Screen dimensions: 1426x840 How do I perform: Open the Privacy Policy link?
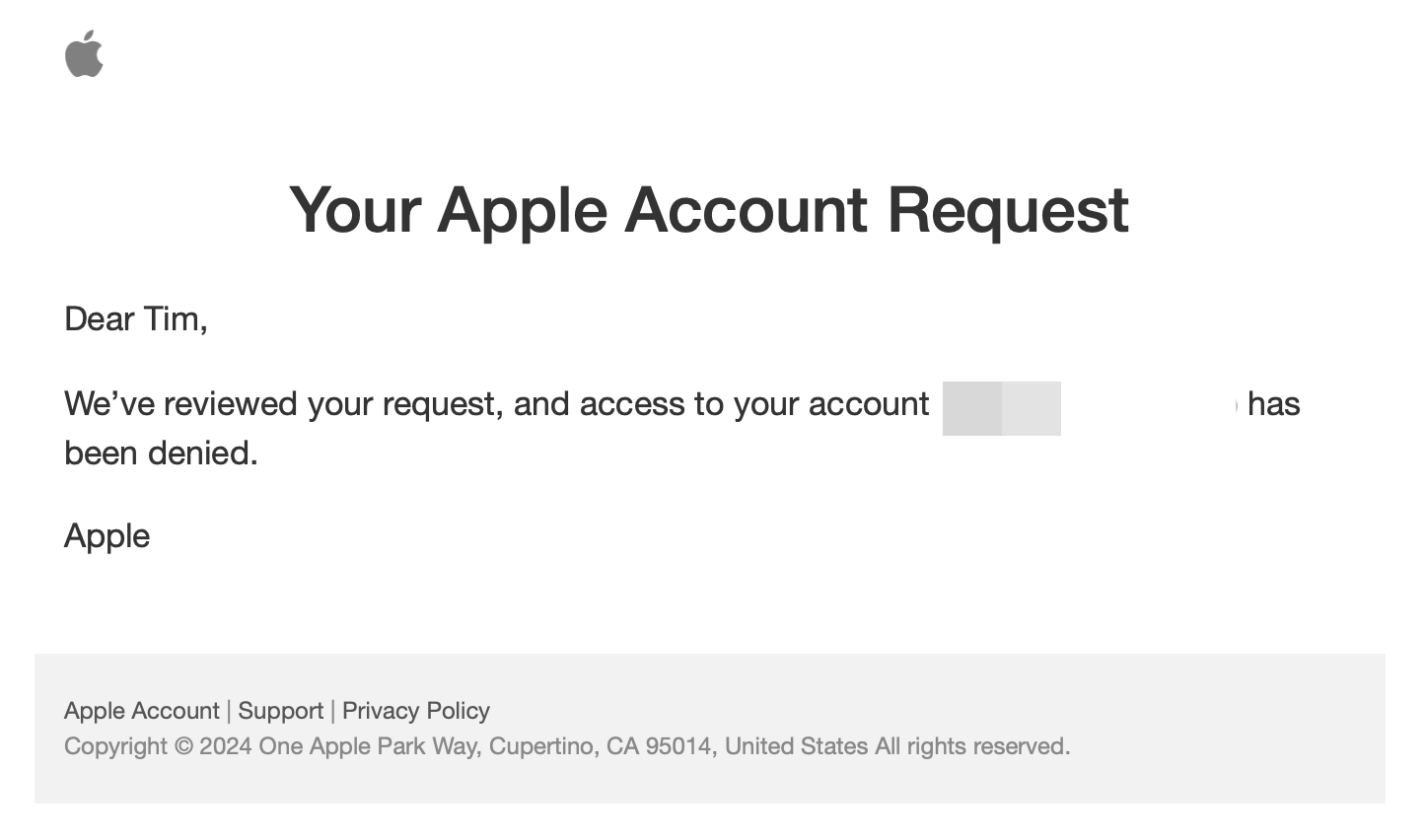click(415, 711)
